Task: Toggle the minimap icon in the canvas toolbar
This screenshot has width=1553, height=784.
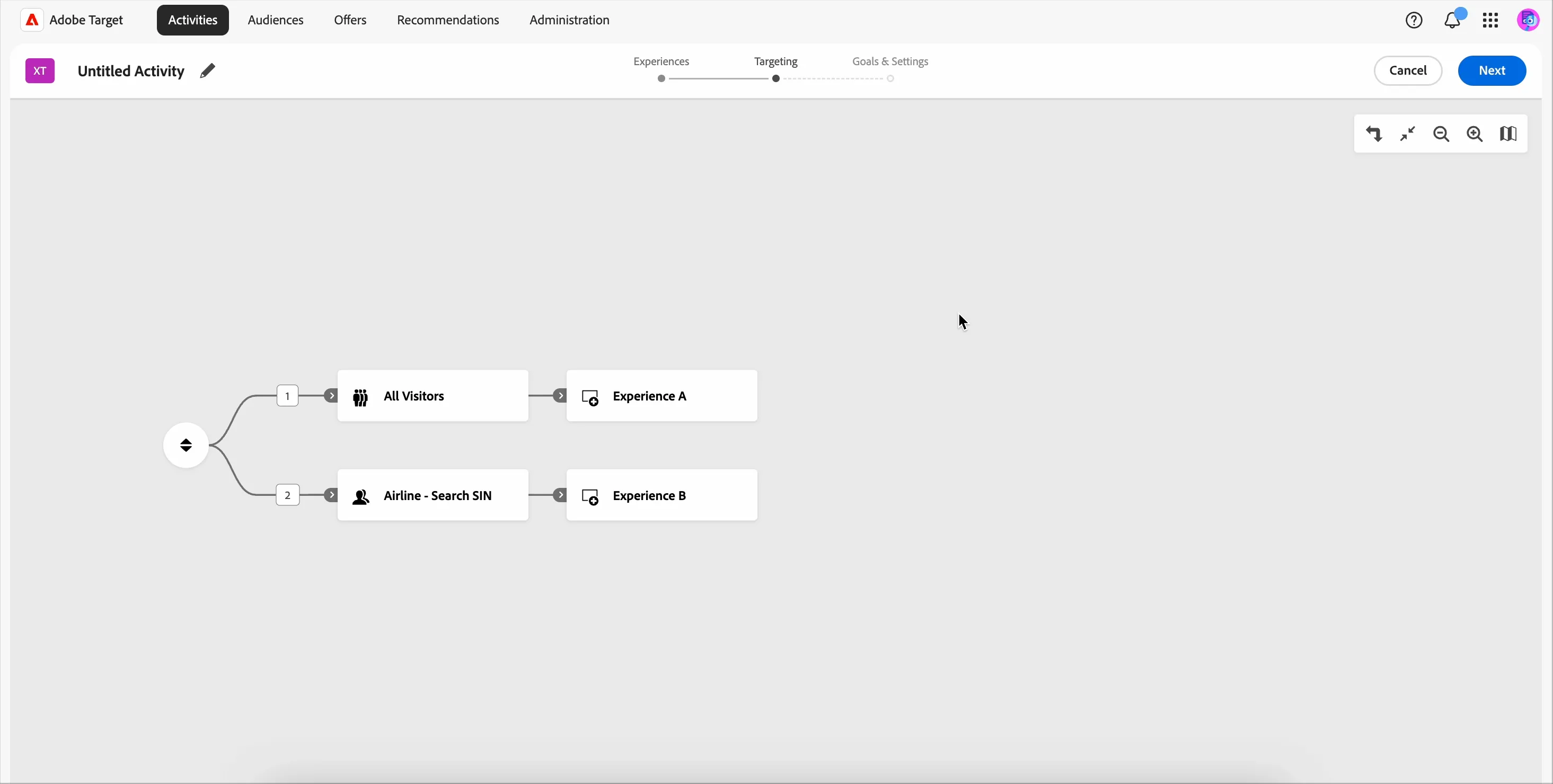Action: 1508,134
